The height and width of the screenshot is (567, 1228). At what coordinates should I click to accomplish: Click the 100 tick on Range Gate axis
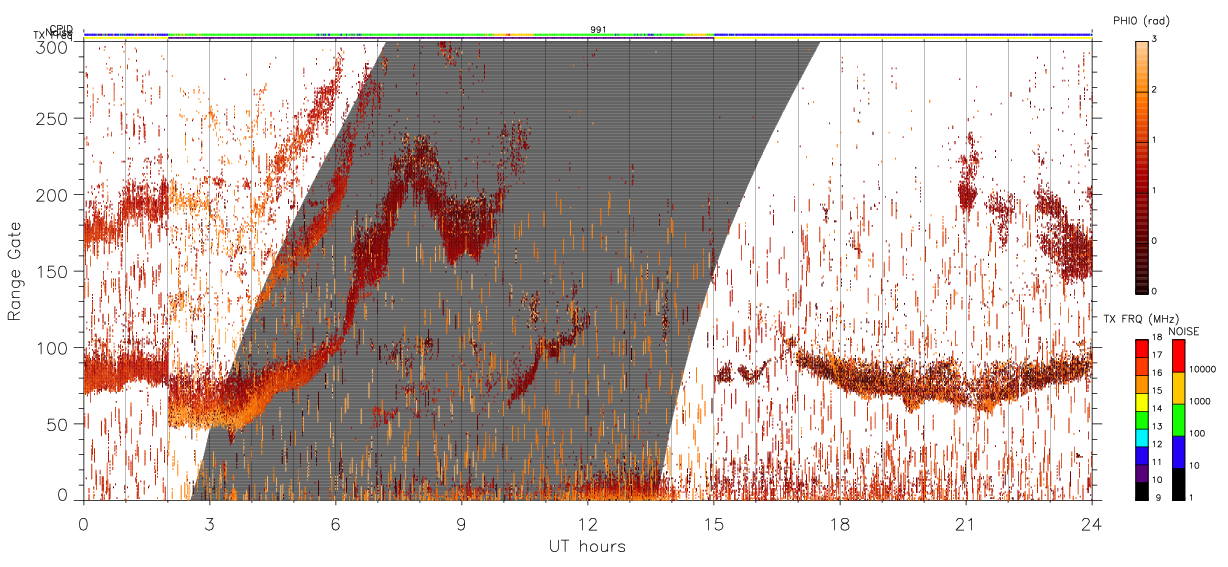[53, 347]
